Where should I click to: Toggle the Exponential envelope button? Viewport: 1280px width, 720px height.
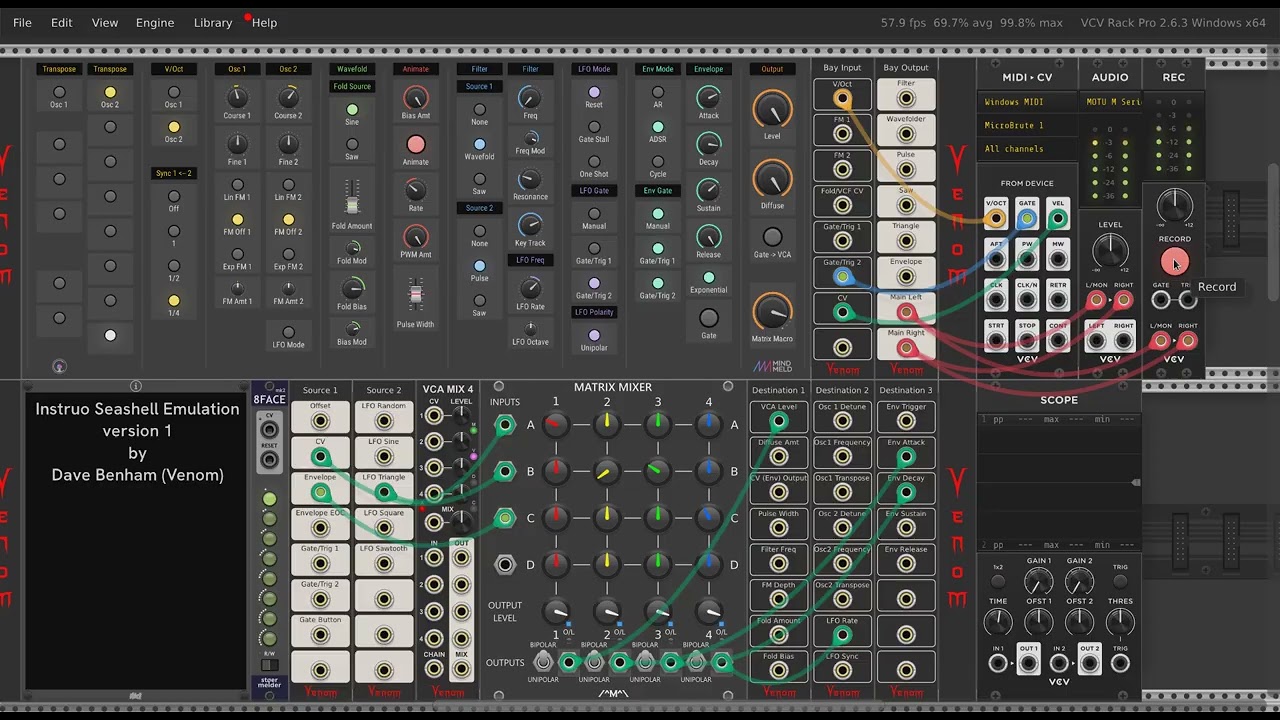pyautogui.click(x=709, y=278)
